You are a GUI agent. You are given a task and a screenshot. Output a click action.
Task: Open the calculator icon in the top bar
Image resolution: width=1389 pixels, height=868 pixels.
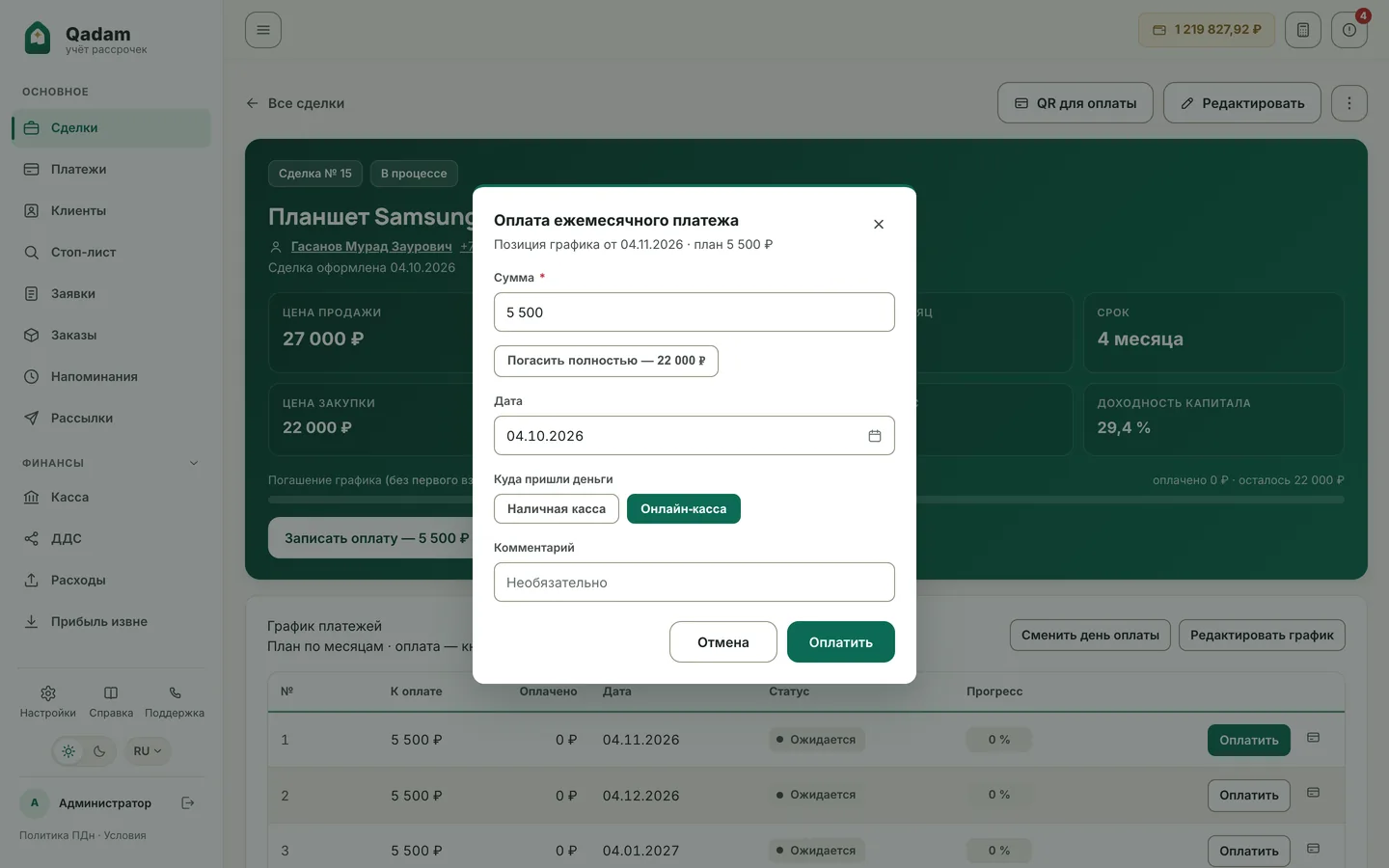1303,30
